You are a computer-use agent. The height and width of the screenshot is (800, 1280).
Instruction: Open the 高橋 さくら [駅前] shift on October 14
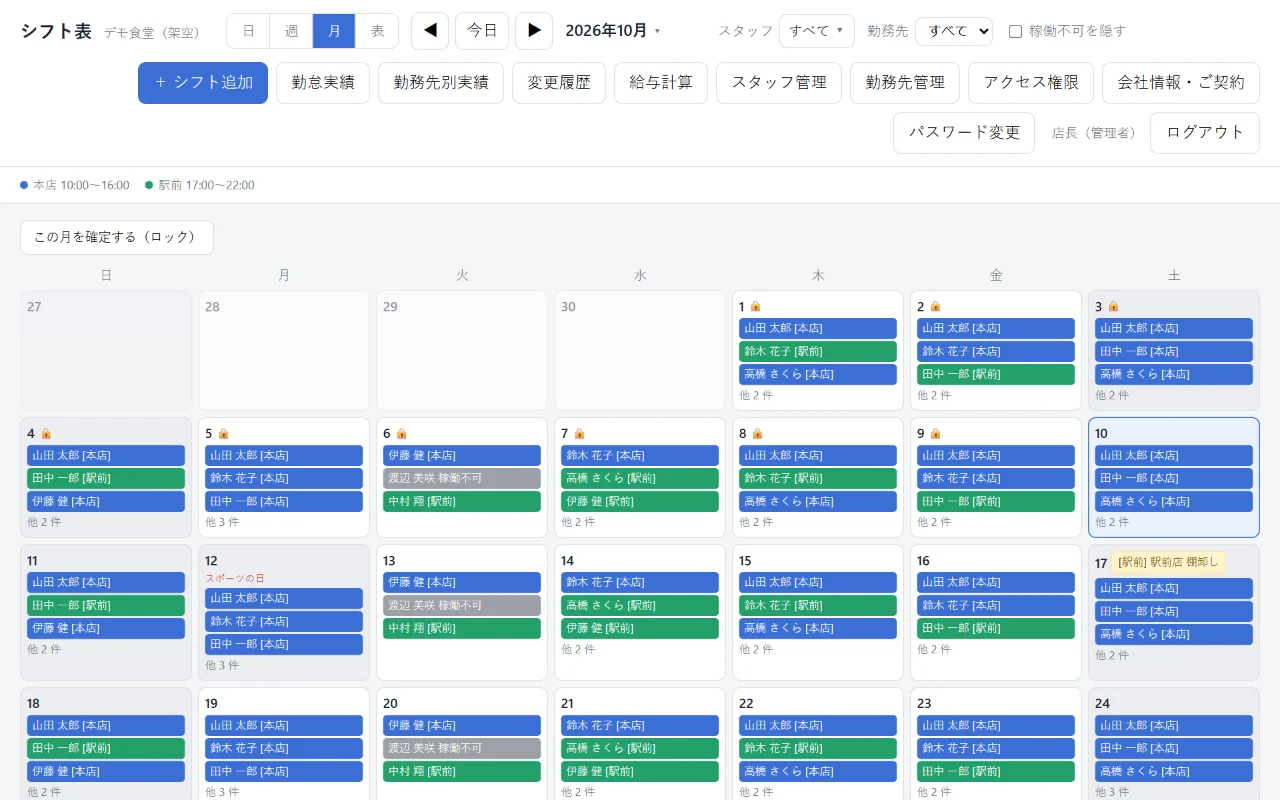[x=640, y=605]
